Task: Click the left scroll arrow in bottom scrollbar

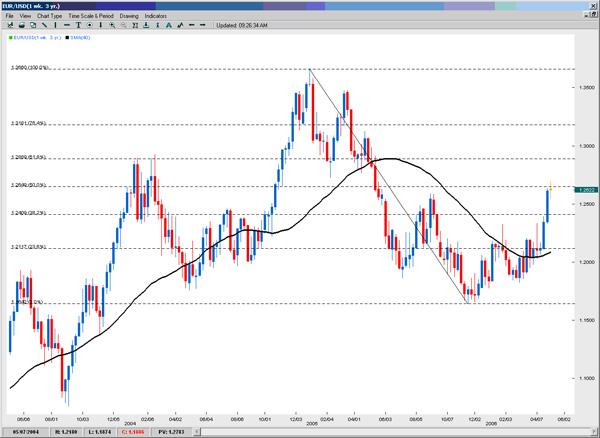Action: [x=197, y=432]
